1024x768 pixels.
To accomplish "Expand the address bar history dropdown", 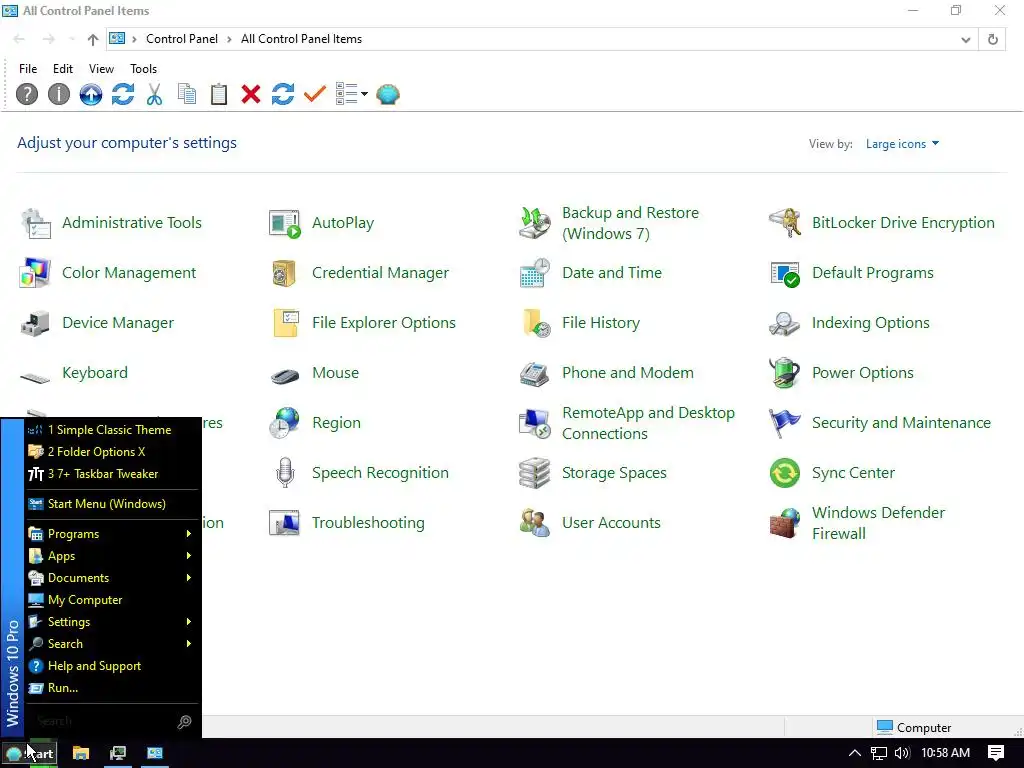I will tap(966, 39).
